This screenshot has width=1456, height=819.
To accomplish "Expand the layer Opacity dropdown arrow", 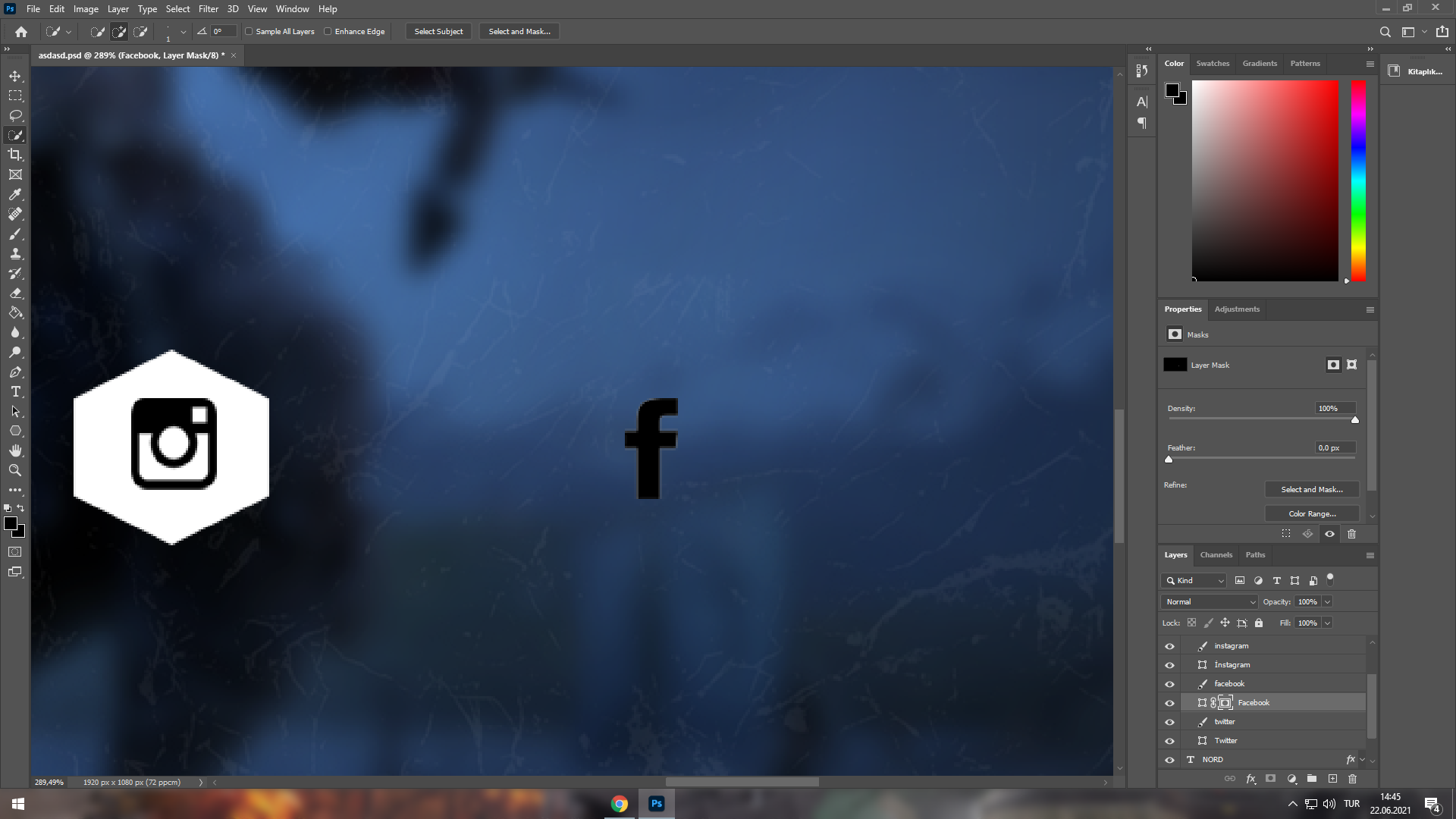I will coord(1327,601).
